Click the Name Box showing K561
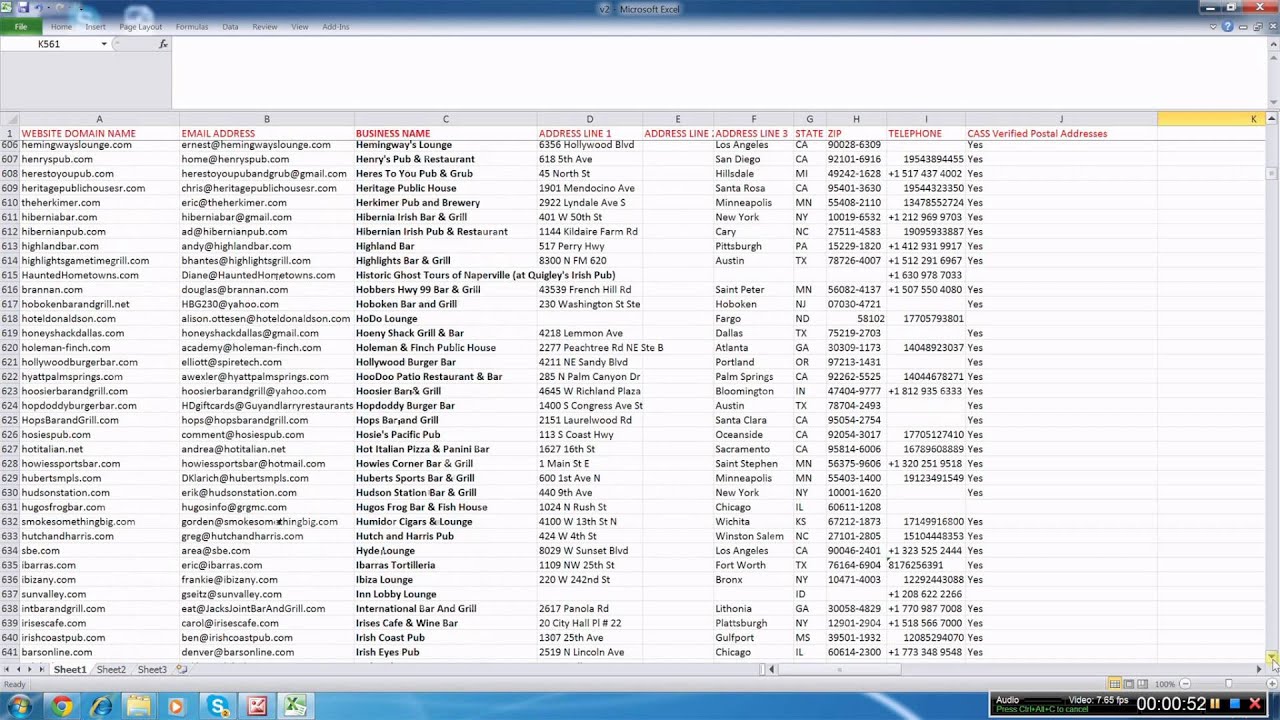The height and width of the screenshot is (720, 1280). 50,44
